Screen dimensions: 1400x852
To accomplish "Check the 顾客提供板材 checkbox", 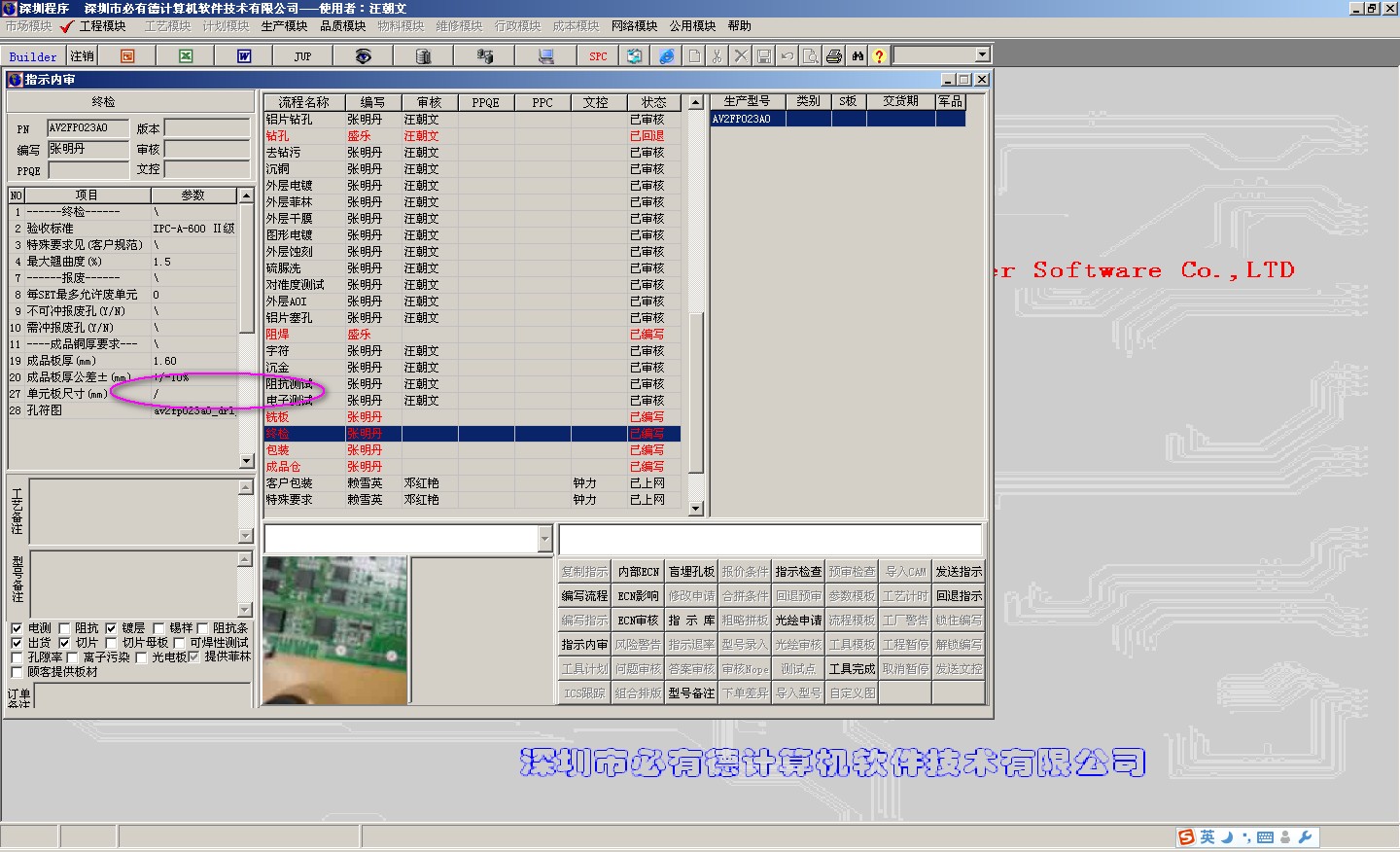I will click(x=17, y=672).
